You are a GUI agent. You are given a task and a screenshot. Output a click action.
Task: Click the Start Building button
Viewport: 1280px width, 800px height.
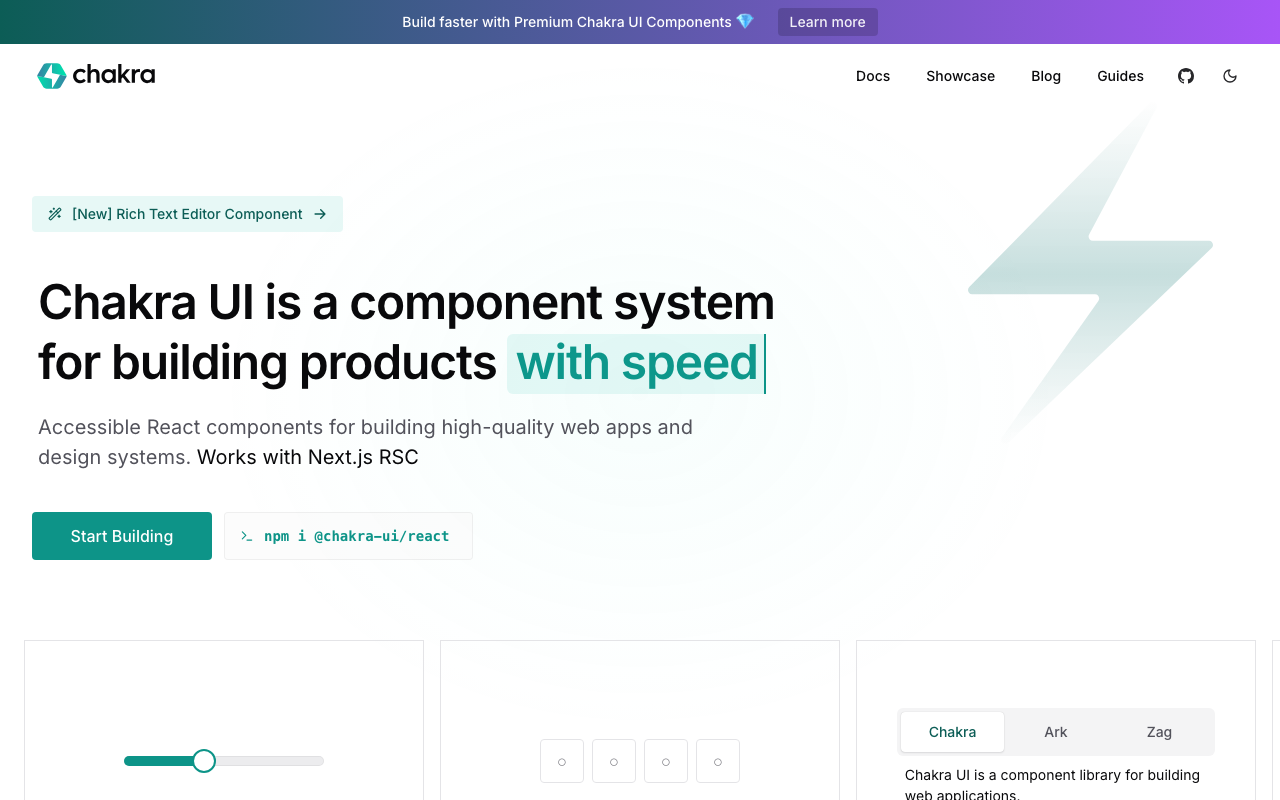(x=121, y=536)
